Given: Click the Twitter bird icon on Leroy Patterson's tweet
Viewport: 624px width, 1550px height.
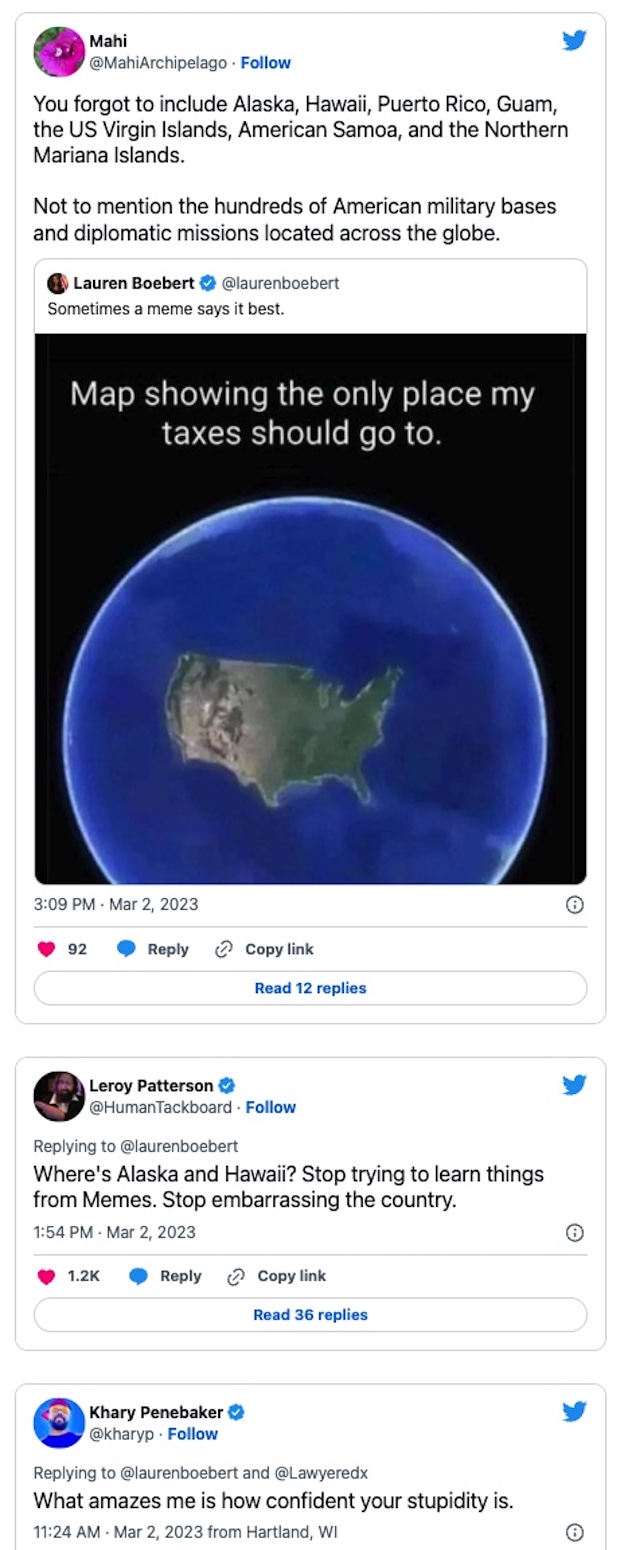Looking at the screenshot, I should tap(574, 1085).
